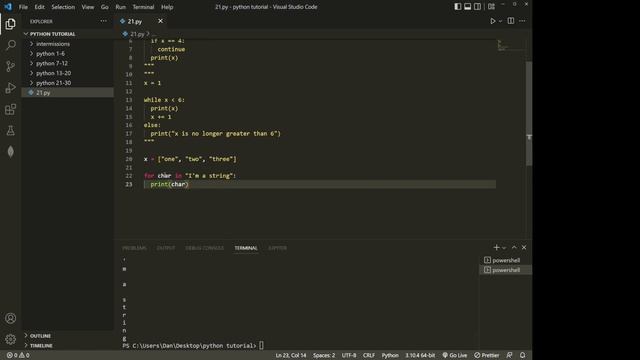Screen dimensions: 640x360
Task: Close the 21.py editor tab
Action: [x=160, y=21]
